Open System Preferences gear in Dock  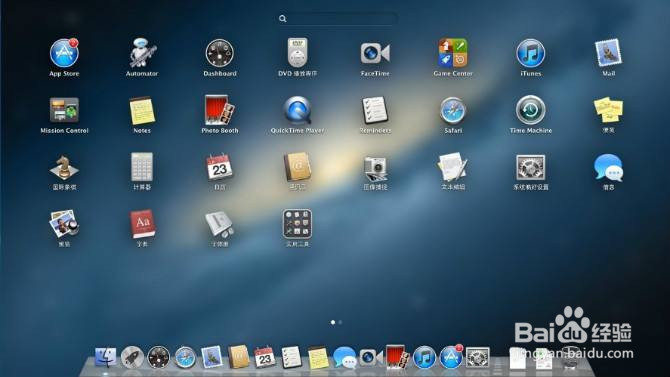click(x=477, y=358)
